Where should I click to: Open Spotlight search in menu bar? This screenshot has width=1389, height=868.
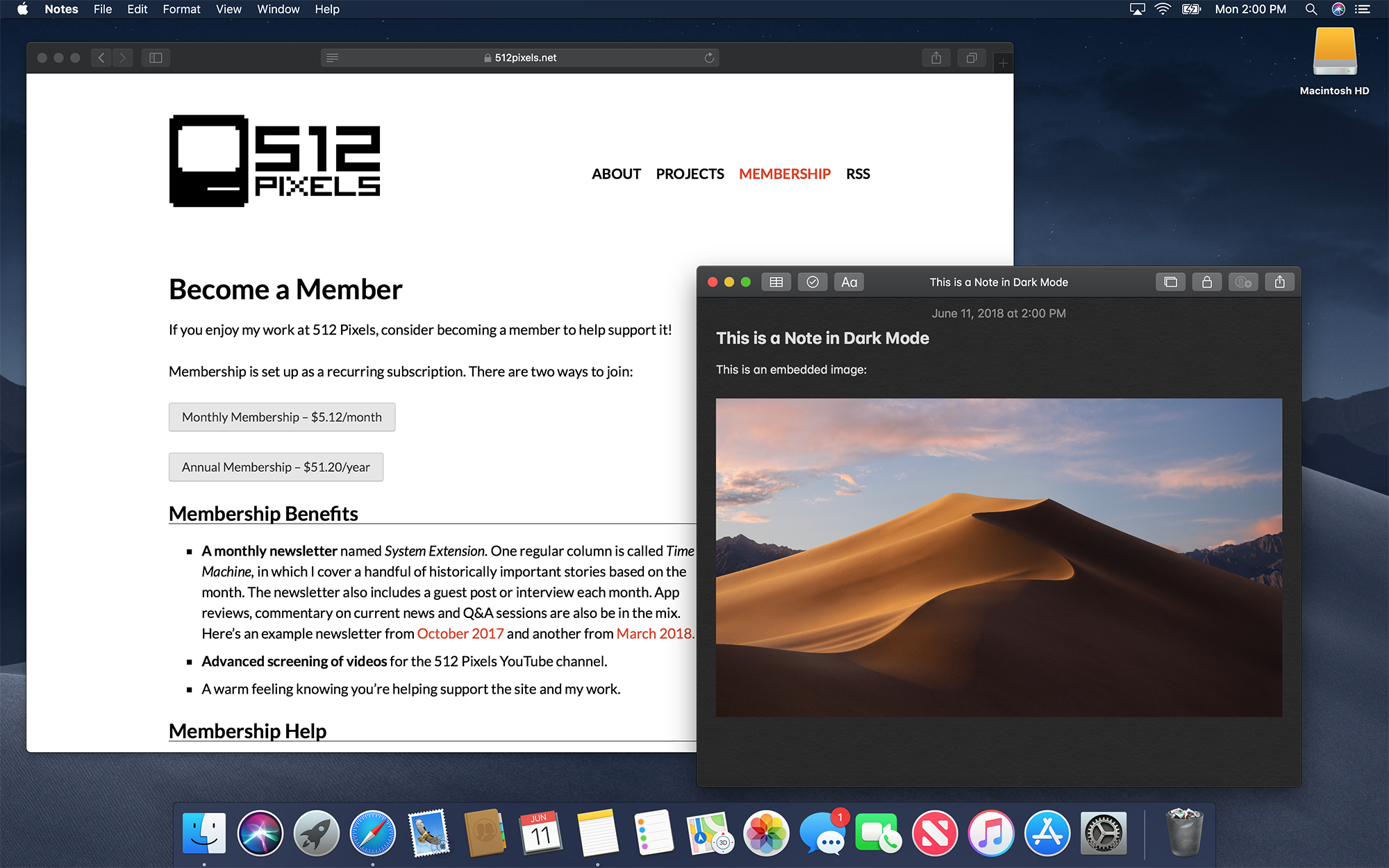click(x=1311, y=9)
